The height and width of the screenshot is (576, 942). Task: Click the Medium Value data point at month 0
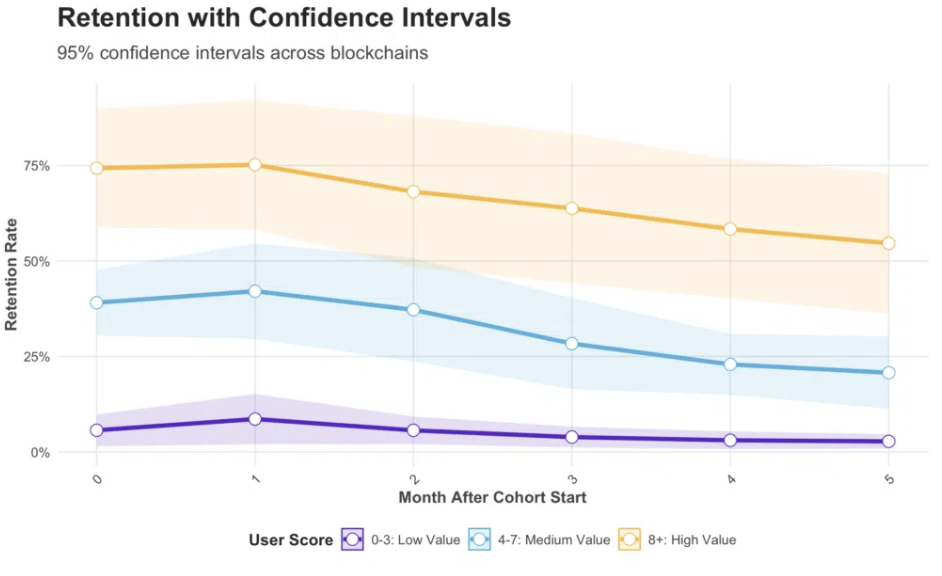(x=97, y=302)
